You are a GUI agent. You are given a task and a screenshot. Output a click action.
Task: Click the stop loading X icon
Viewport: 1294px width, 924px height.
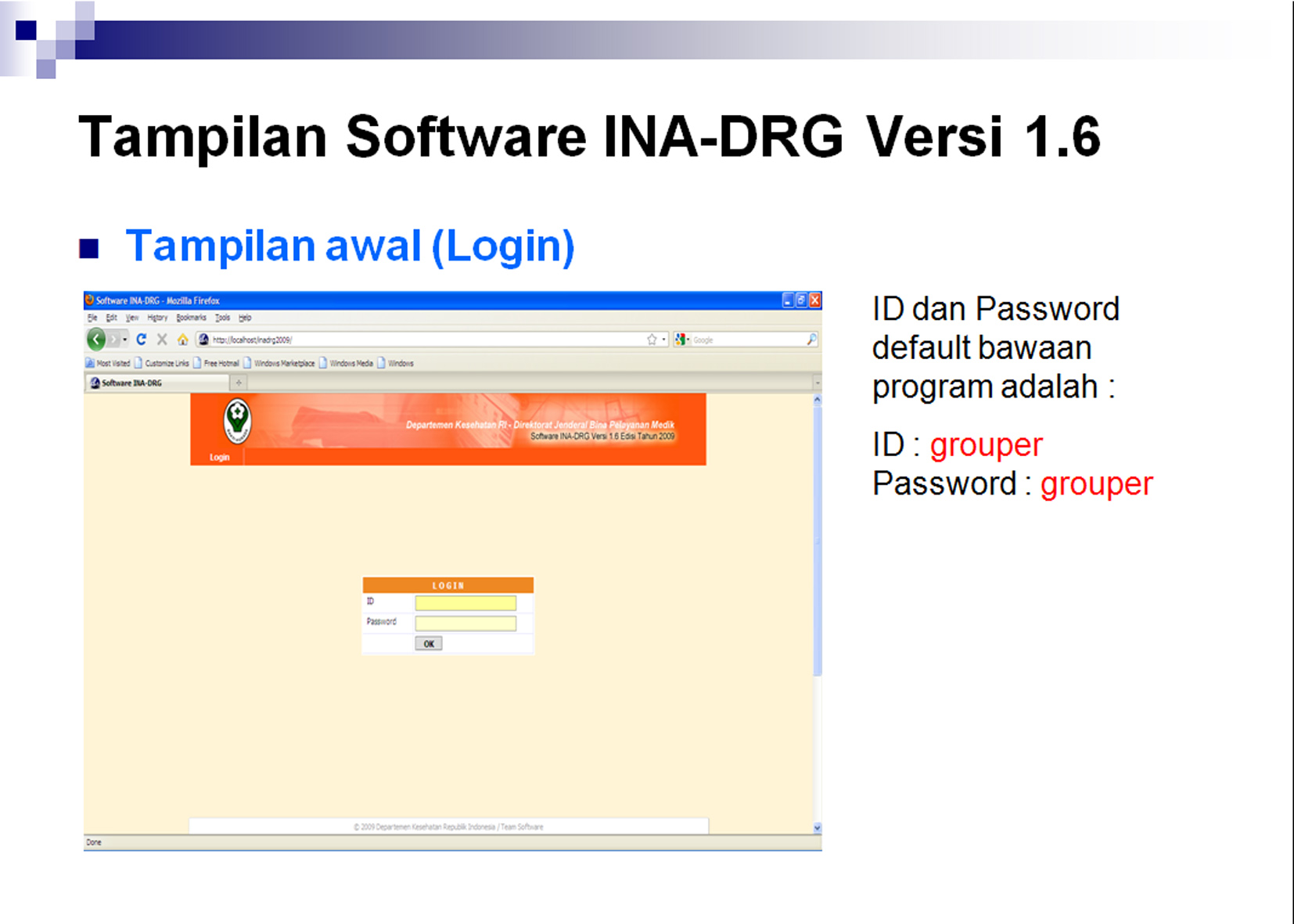tap(162, 340)
